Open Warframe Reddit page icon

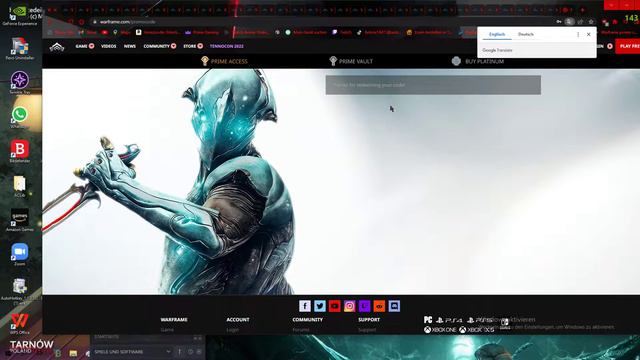click(379, 306)
